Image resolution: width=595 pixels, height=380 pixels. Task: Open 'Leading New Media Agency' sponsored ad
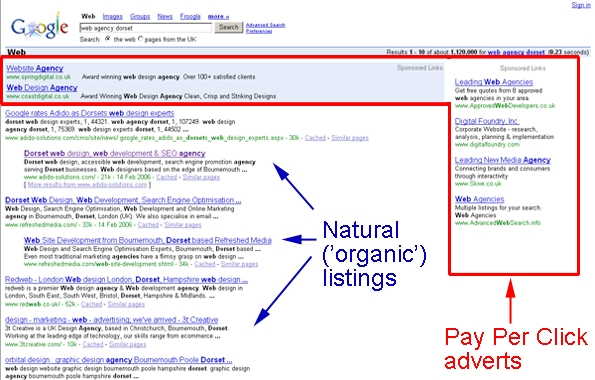coord(503,160)
